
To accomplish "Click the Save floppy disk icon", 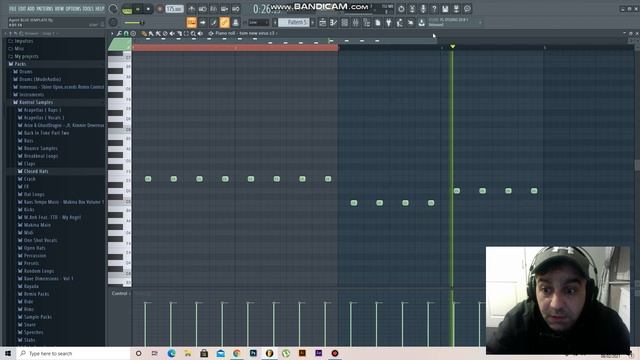I will pyautogui.click(x=445, y=9).
